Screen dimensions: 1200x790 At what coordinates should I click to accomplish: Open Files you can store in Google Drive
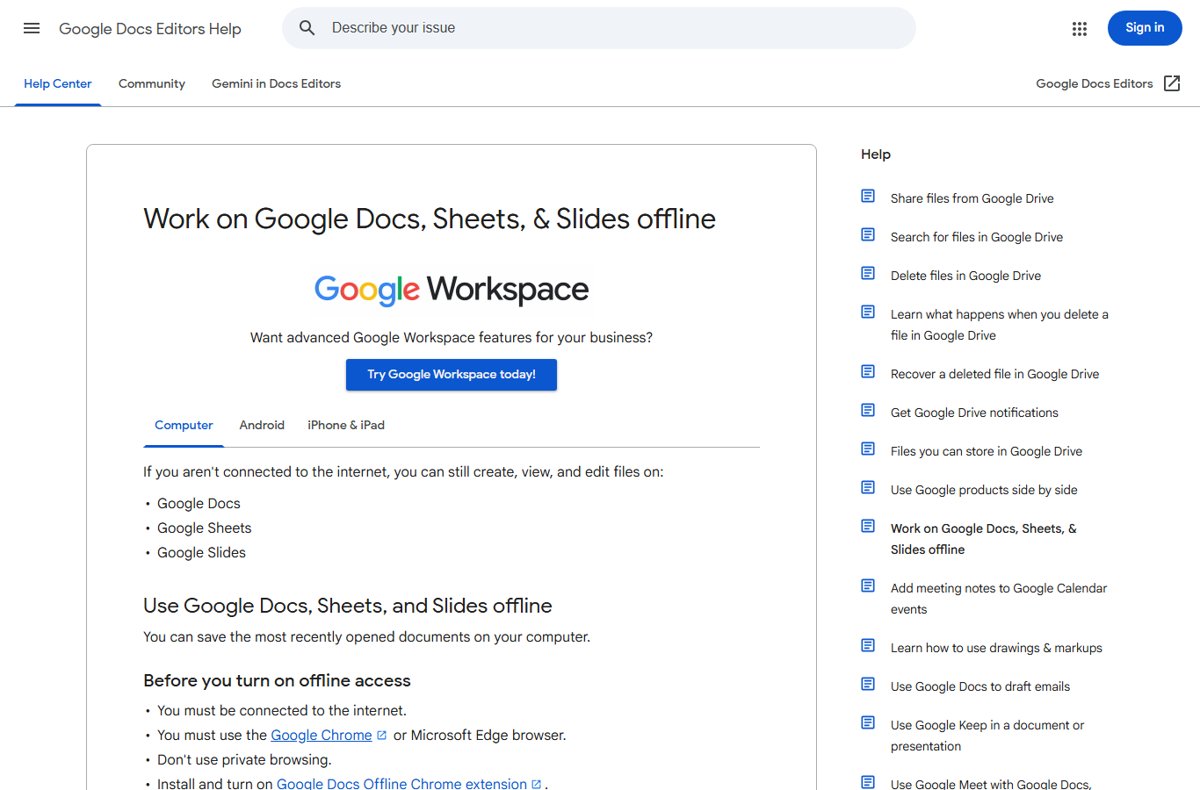(986, 451)
